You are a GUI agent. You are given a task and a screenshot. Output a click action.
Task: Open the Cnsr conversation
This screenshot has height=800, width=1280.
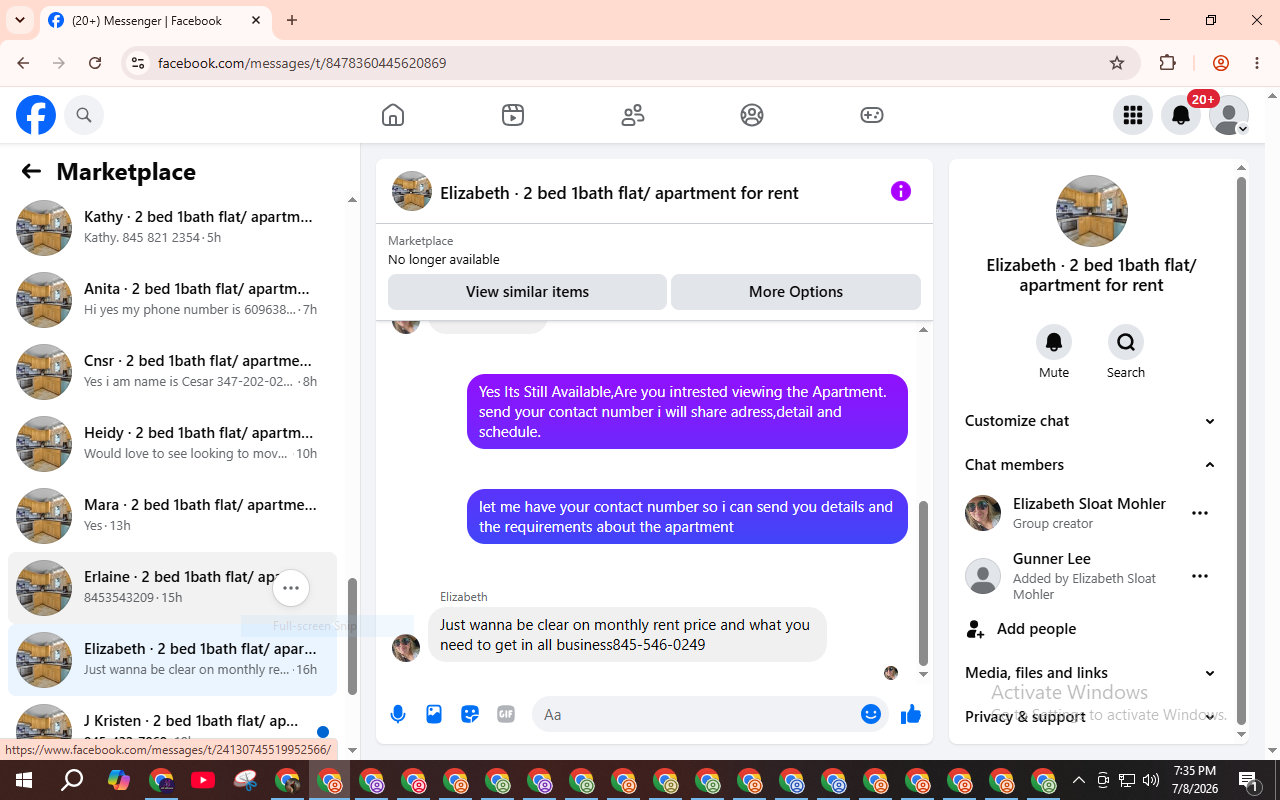click(x=172, y=372)
